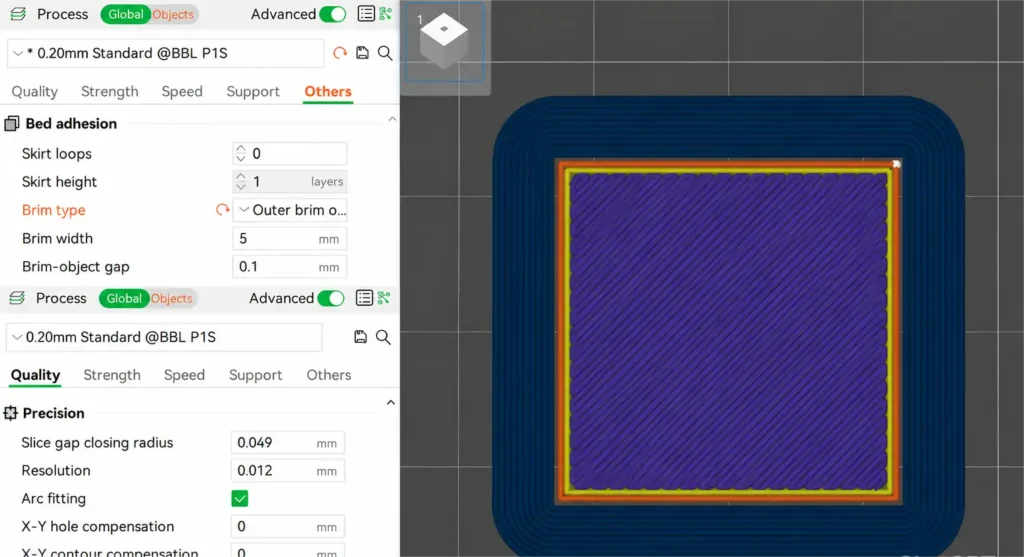Click the upper Process panel layers icon
1024x557 pixels.
[x=18, y=14]
